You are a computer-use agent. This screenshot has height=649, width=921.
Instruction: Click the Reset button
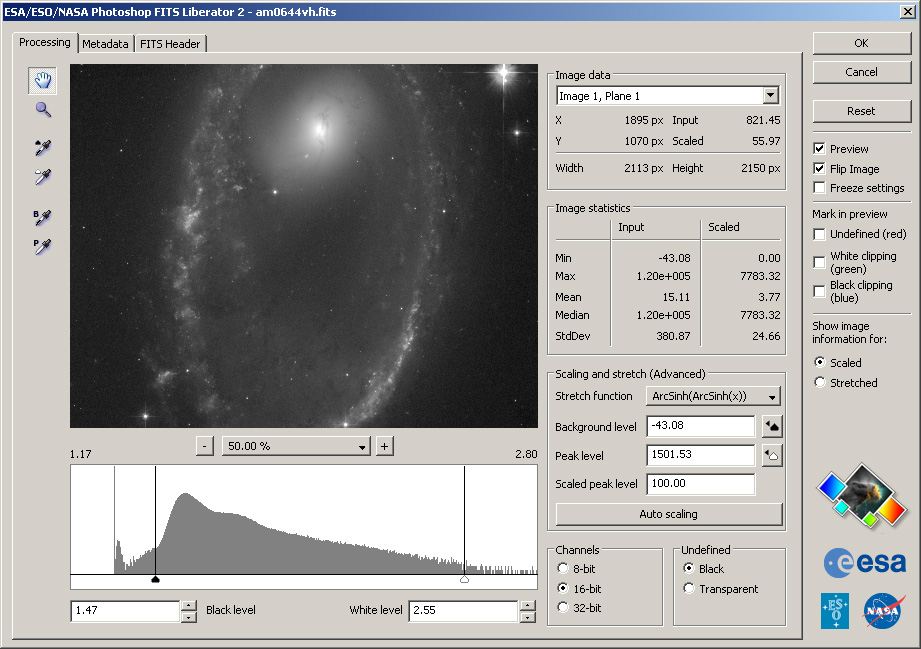coord(862,111)
